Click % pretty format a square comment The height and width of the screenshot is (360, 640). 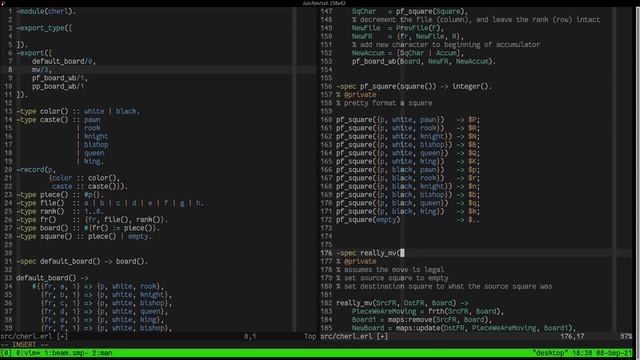384,103
